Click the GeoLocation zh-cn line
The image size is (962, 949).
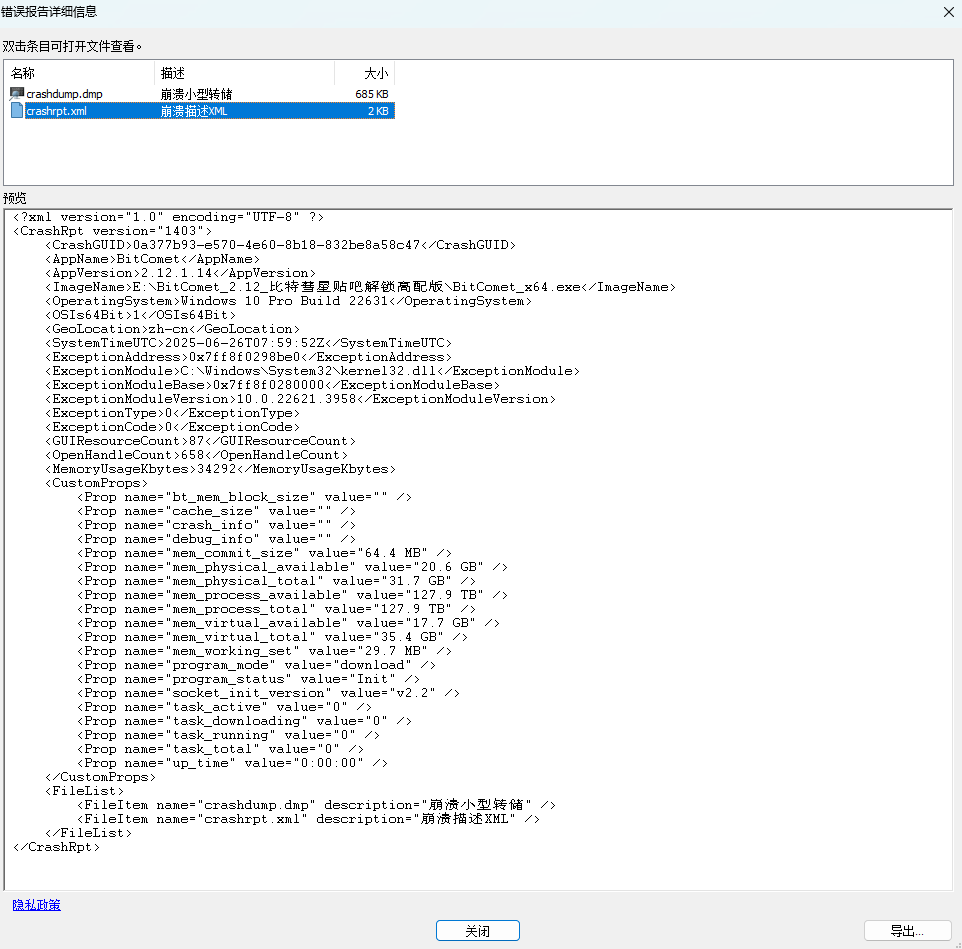tap(172, 329)
